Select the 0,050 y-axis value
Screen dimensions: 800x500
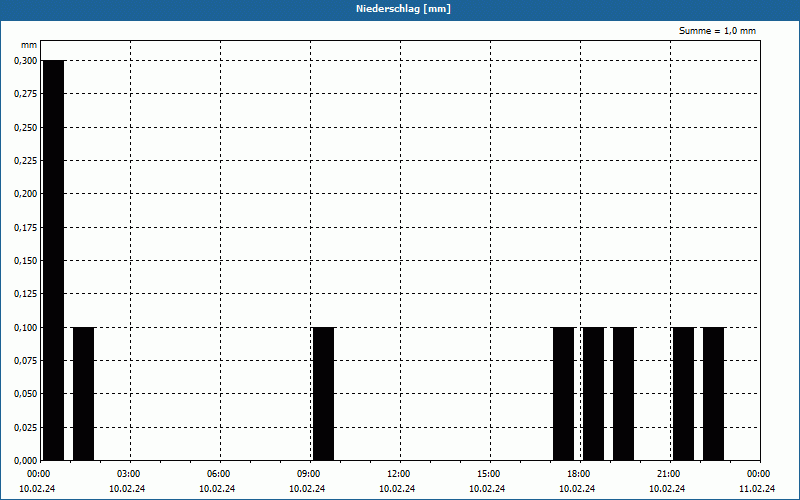(26, 394)
